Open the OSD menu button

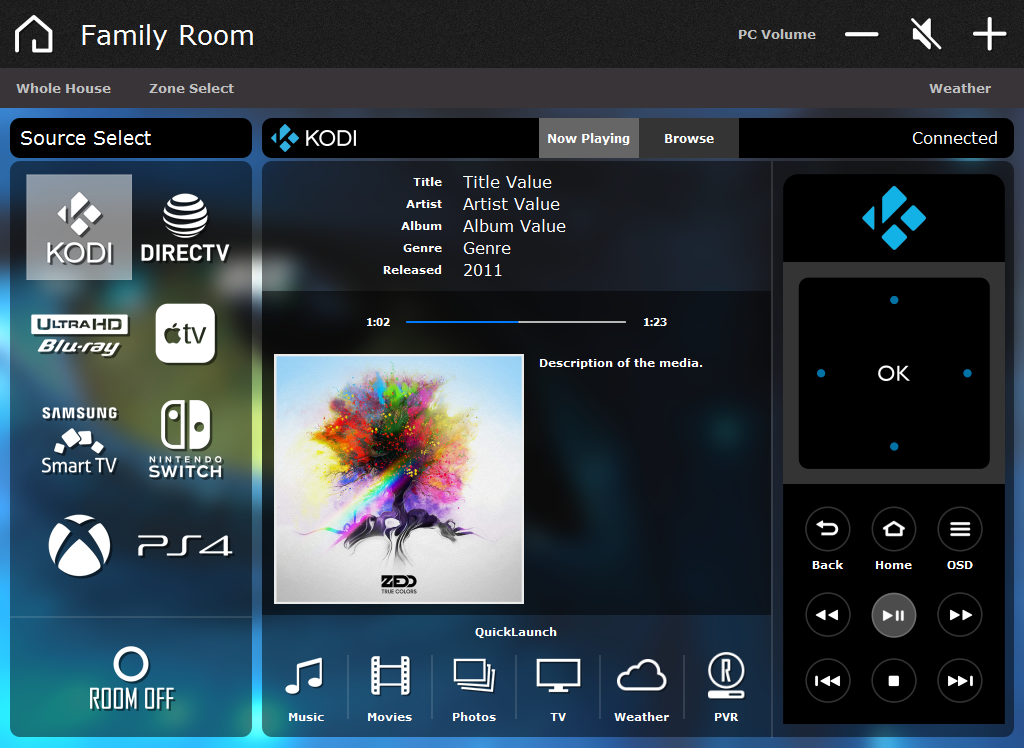[959, 529]
